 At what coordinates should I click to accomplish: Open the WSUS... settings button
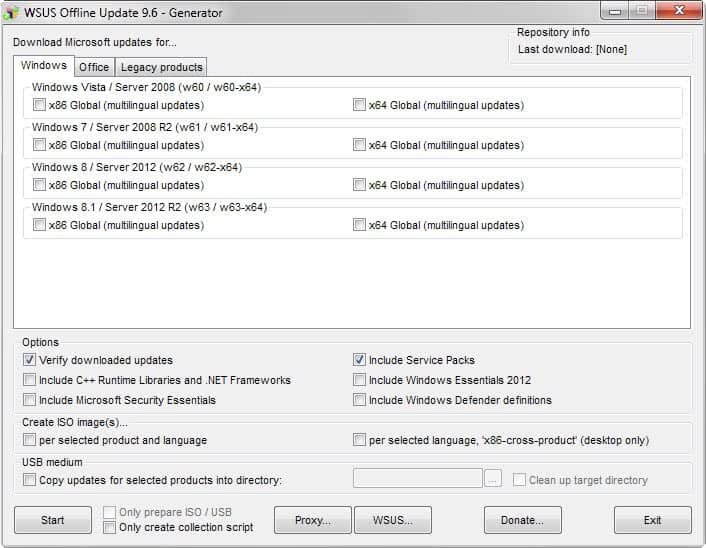pyautogui.click(x=393, y=520)
